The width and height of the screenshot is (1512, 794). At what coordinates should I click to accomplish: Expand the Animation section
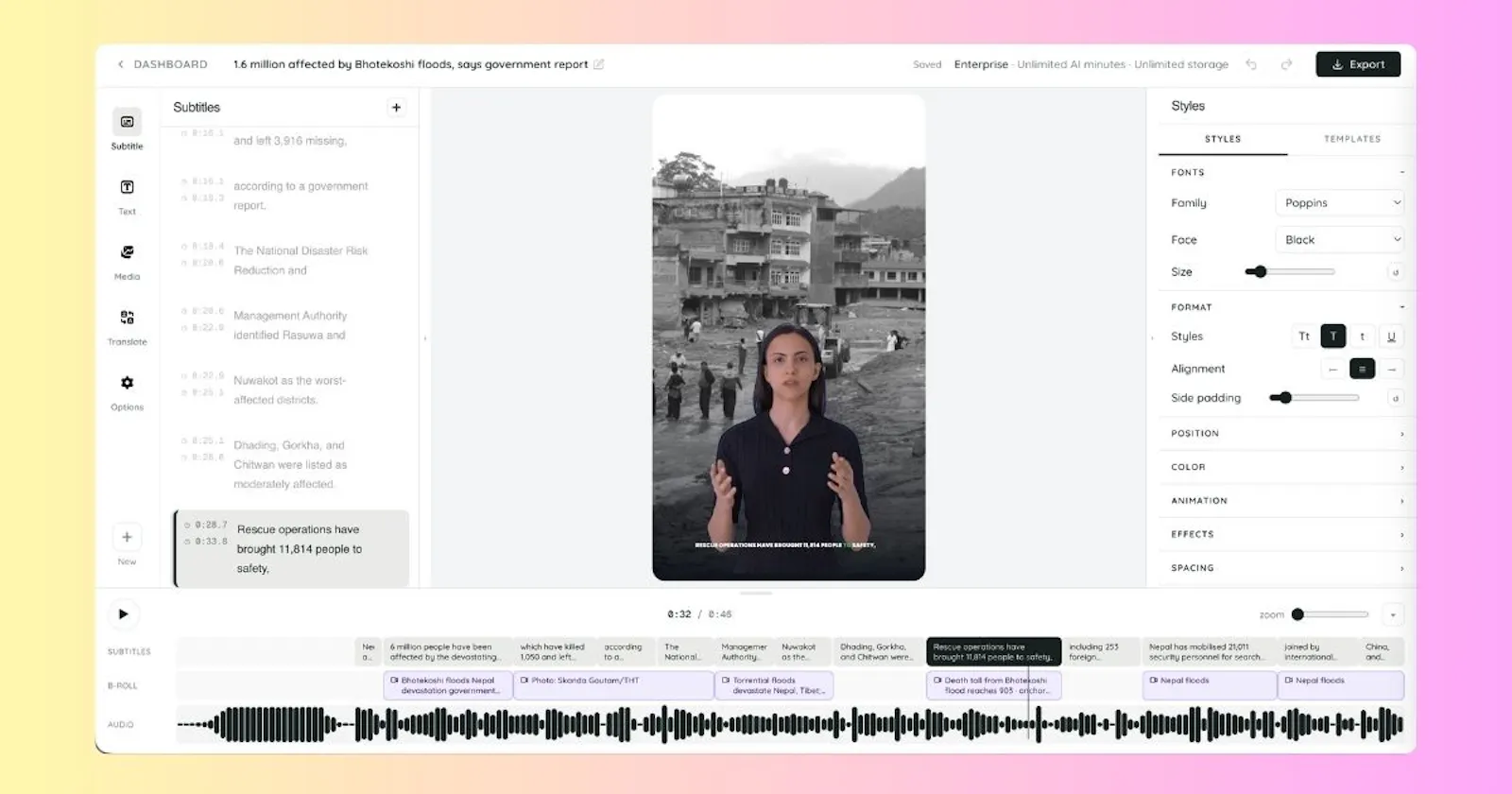(1287, 501)
